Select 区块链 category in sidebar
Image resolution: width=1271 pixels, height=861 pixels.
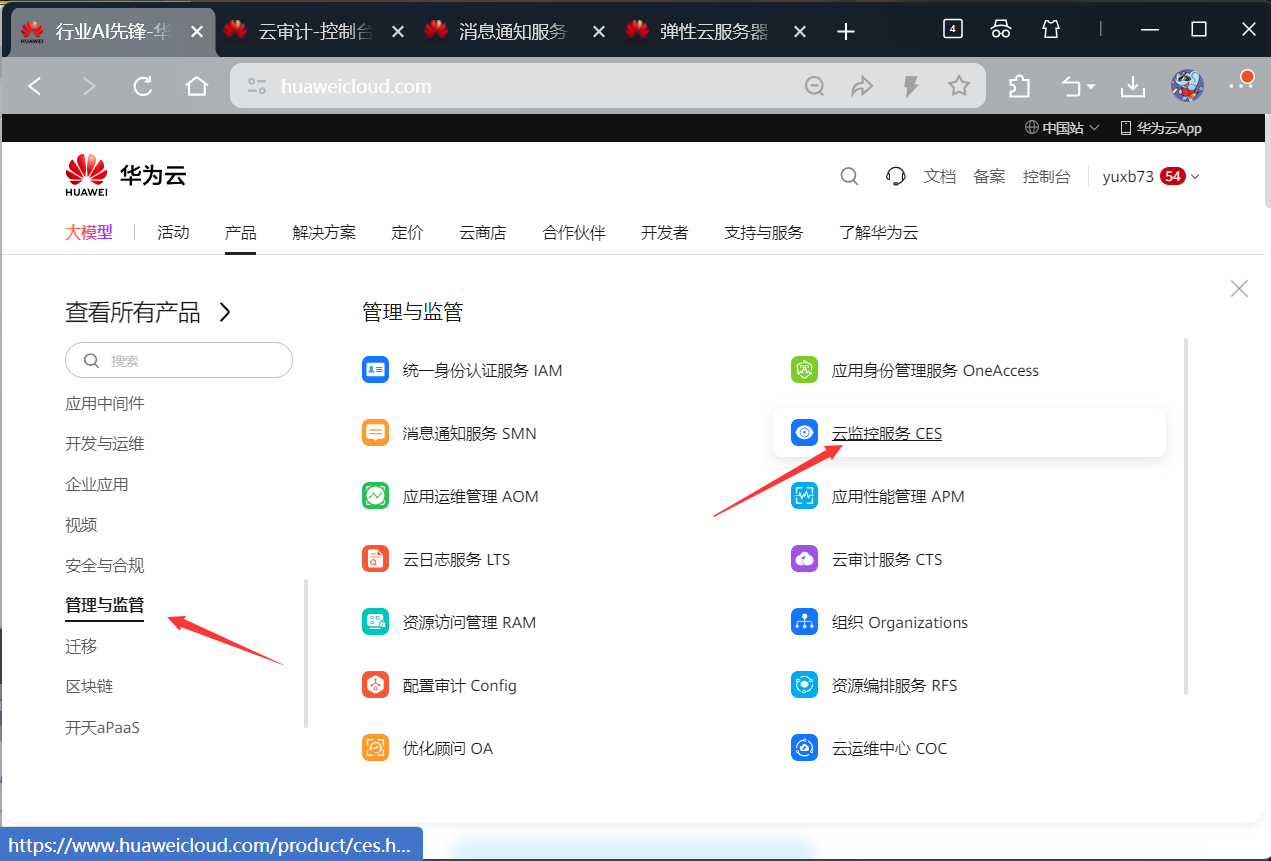coord(89,686)
